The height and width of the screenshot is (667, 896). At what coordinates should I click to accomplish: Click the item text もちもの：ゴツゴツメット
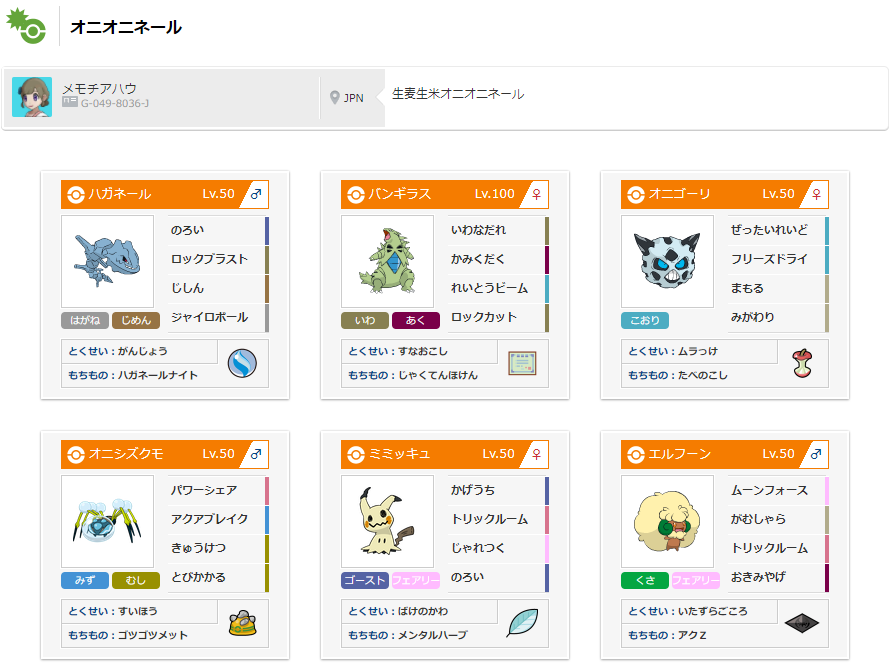coord(128,634)
